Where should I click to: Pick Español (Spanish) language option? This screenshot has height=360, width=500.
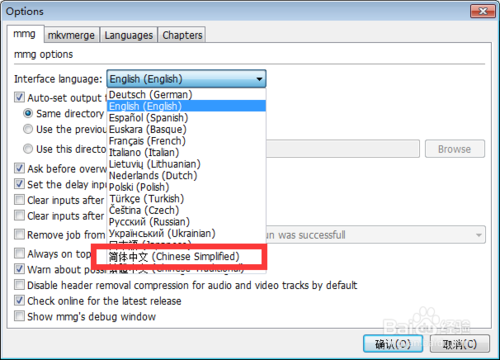(x=186, y=118)
